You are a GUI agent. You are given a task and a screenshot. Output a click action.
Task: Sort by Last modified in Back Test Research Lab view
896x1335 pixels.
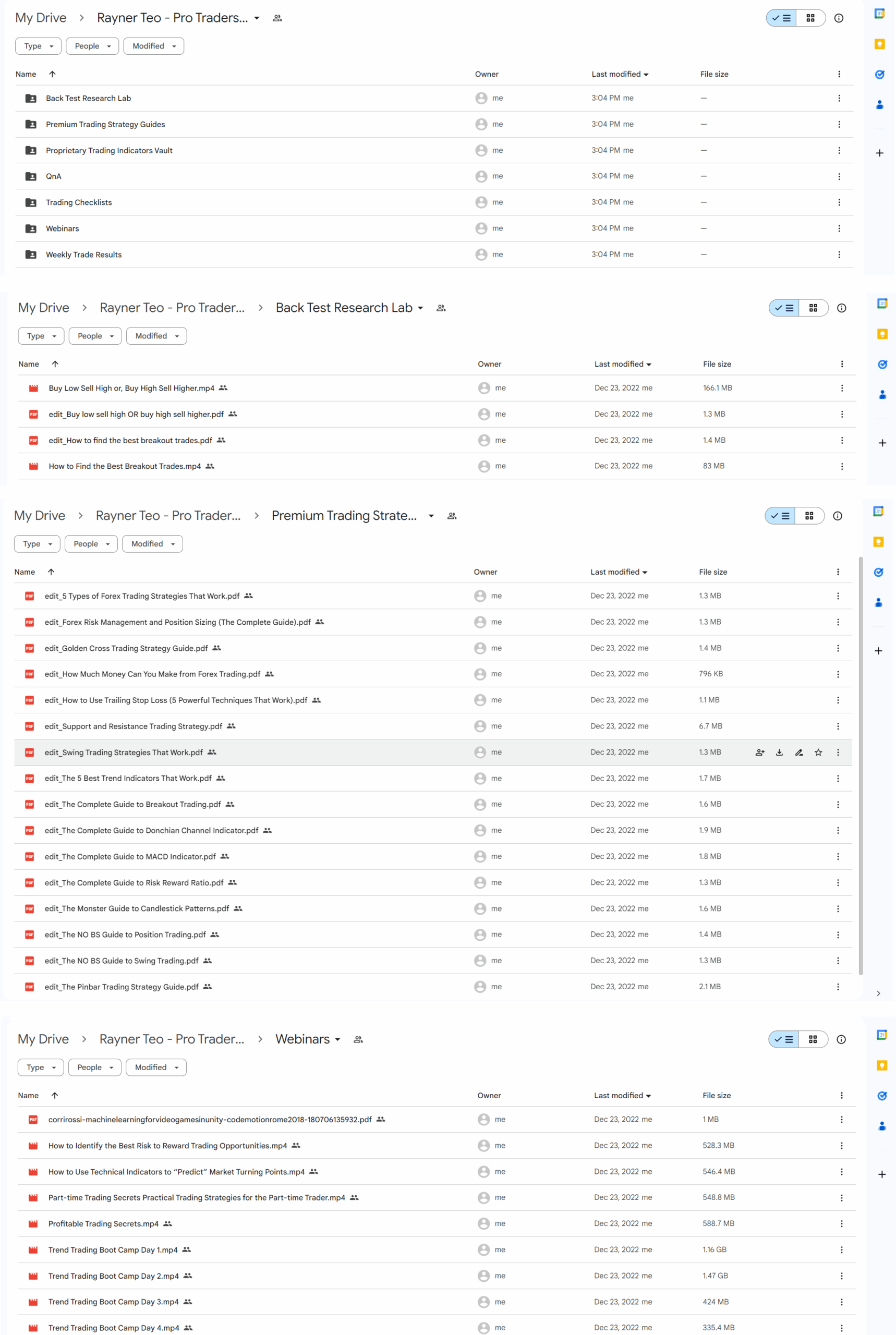pyautogui.click(x=623, y=364)
